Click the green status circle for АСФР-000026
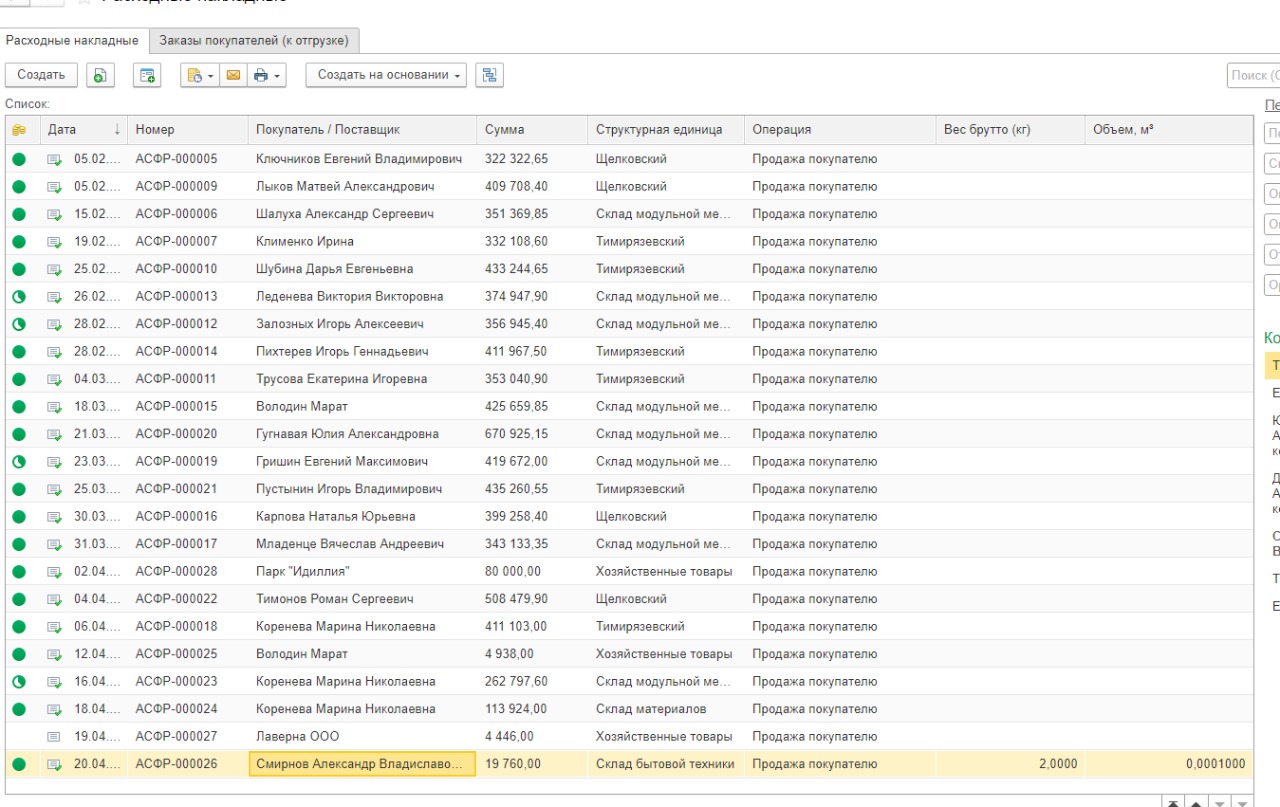 (x=19, y=764)
